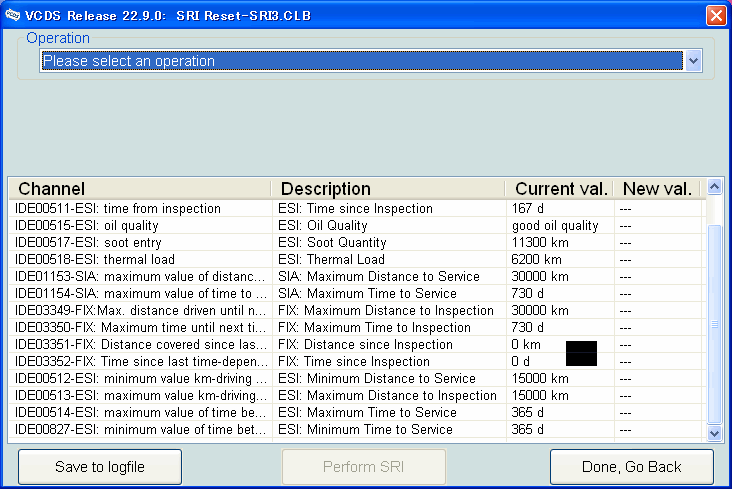Click description 'FIX: Maximum Distance to Inspection'
This screenshot has width=732, height=489.
(386, 311)
